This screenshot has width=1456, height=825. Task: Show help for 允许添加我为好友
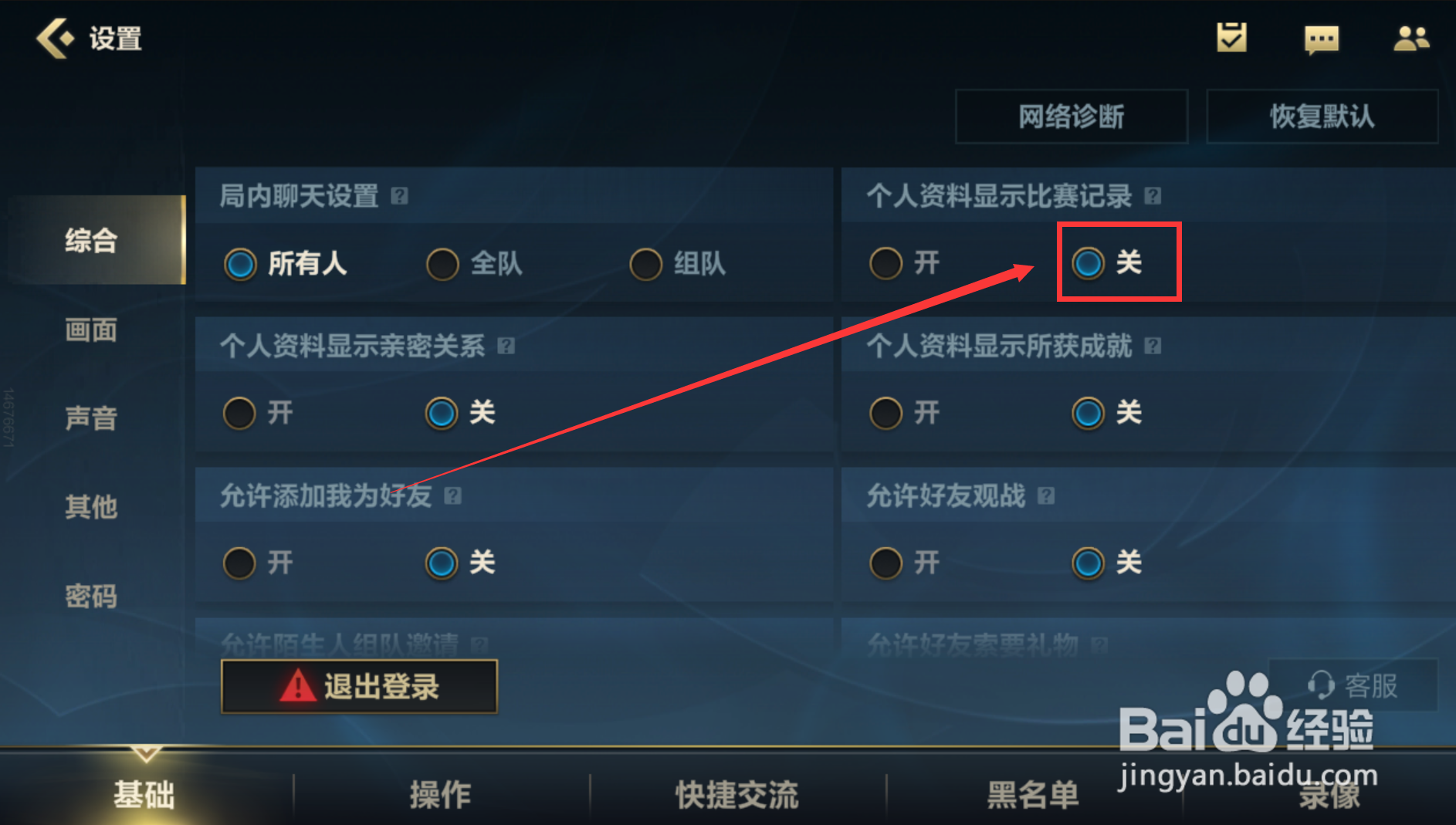click(453, 495)
